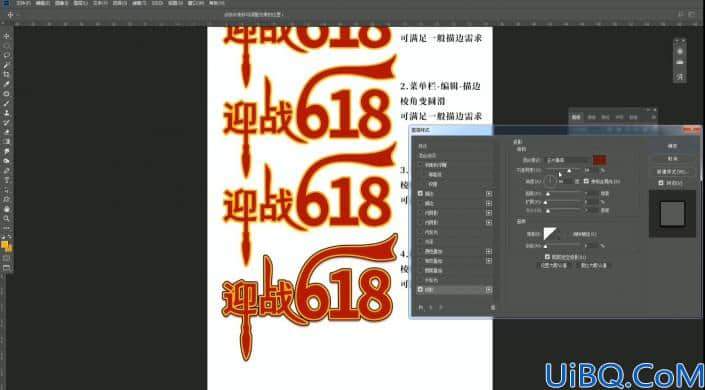Enable the 外发光 effect checkbox
Image resolution: width=705 pixels, height=390 pixels.
click(420, 280)
